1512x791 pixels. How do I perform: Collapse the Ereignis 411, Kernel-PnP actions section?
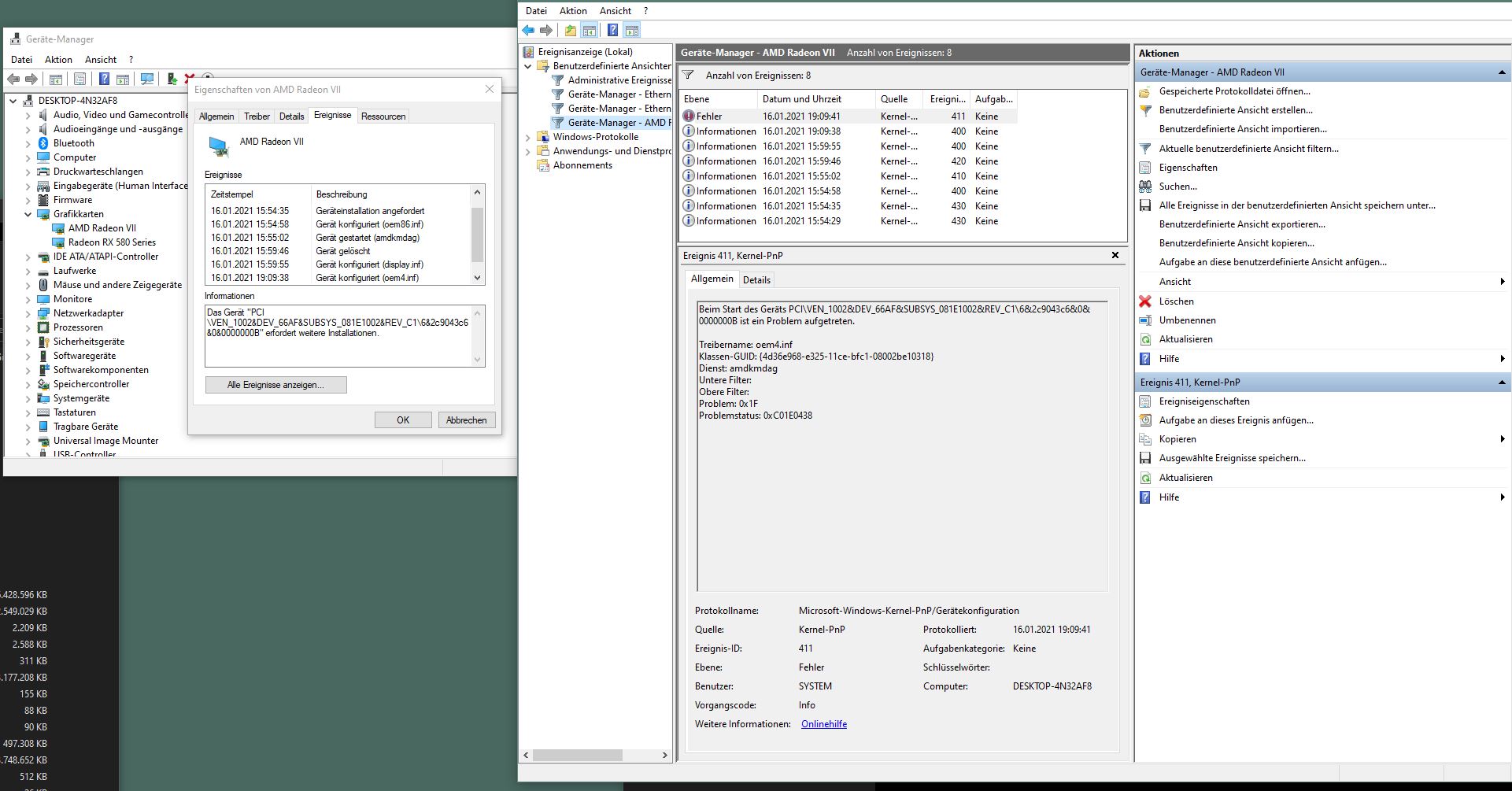click(x=1501, y=383)
